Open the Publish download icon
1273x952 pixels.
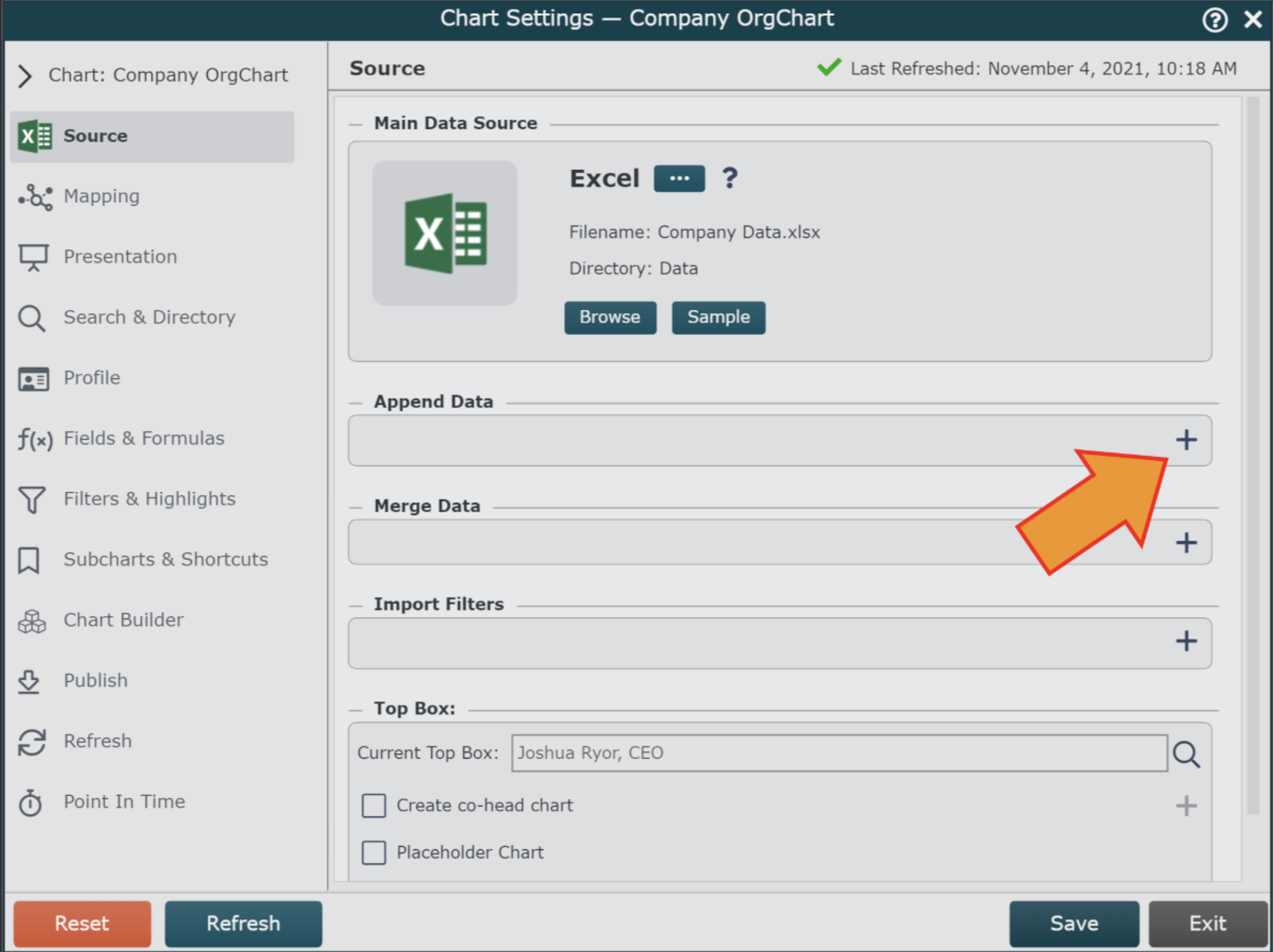coord(28,682)
